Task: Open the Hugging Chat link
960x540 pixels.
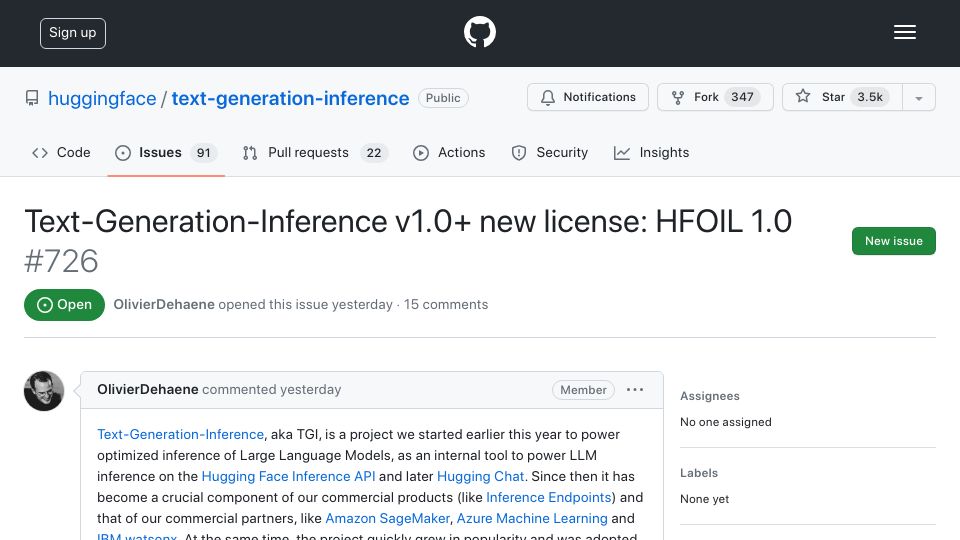Action: click(480, 476)
